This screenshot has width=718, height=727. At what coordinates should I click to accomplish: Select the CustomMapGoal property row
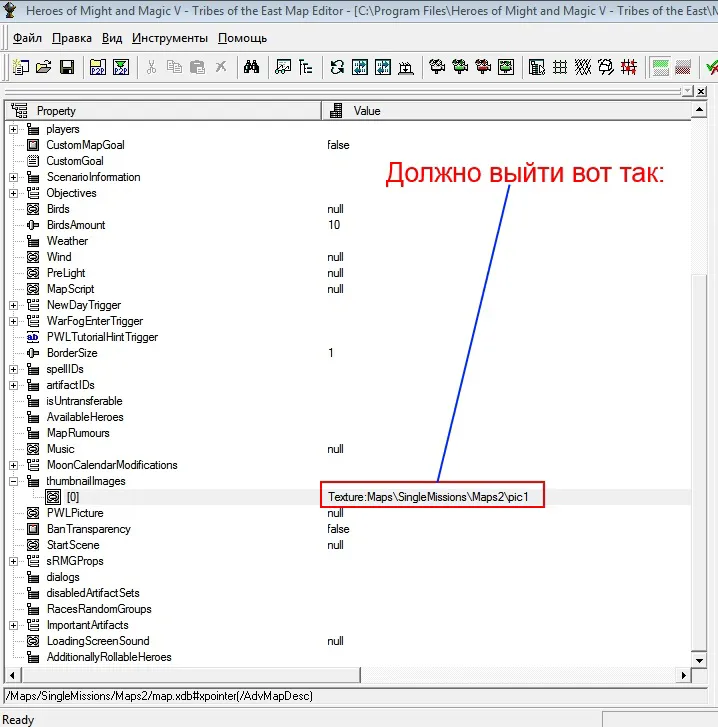click(348, 145)
